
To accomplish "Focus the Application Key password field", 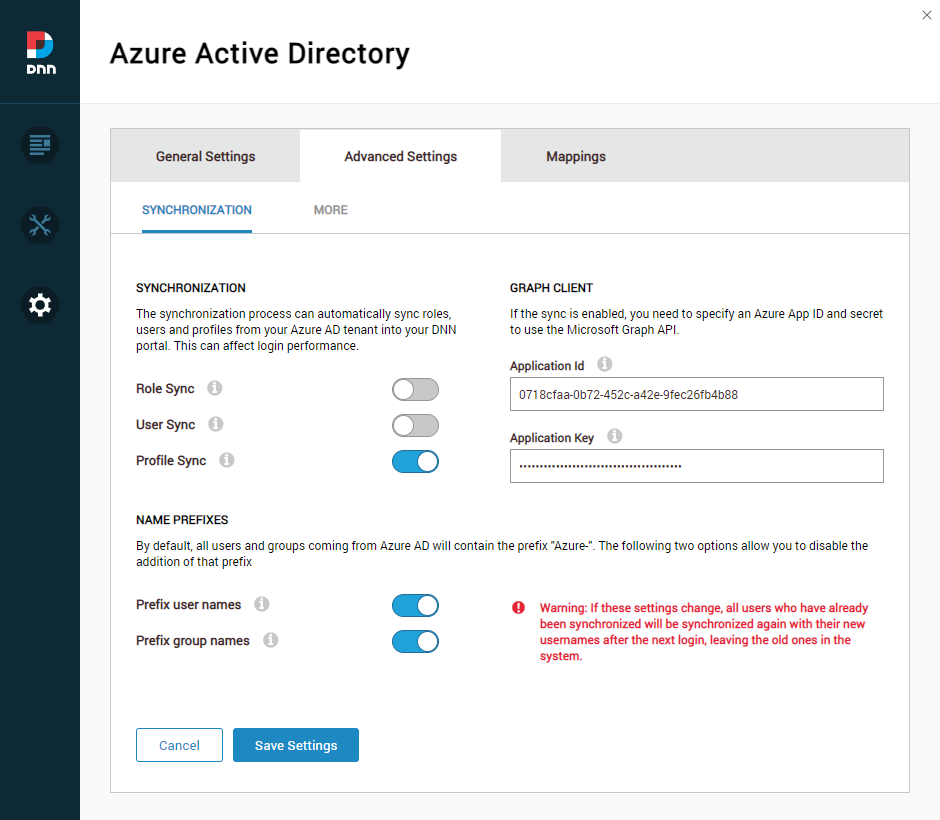I will click(697, 466).
